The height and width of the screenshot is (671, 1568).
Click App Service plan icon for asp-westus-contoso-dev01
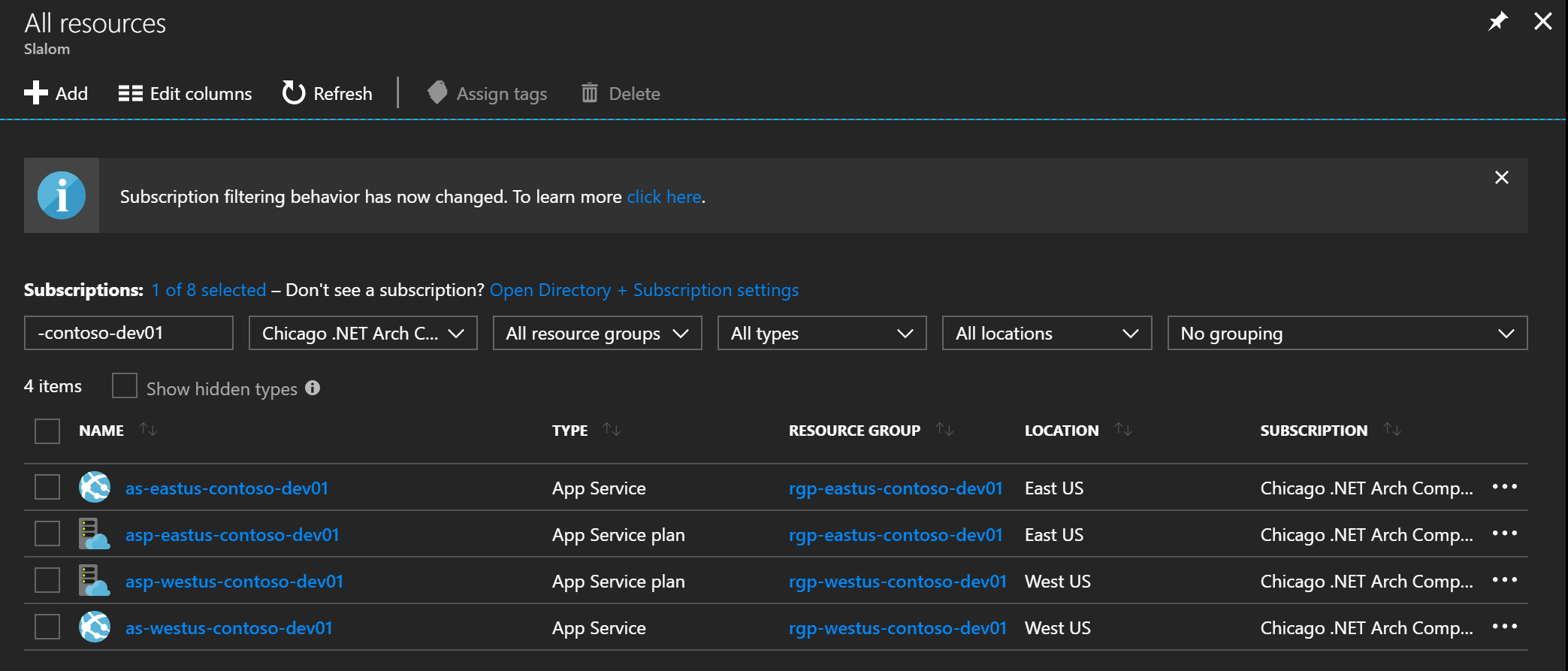pyautogui.click(x=95, y=580)
